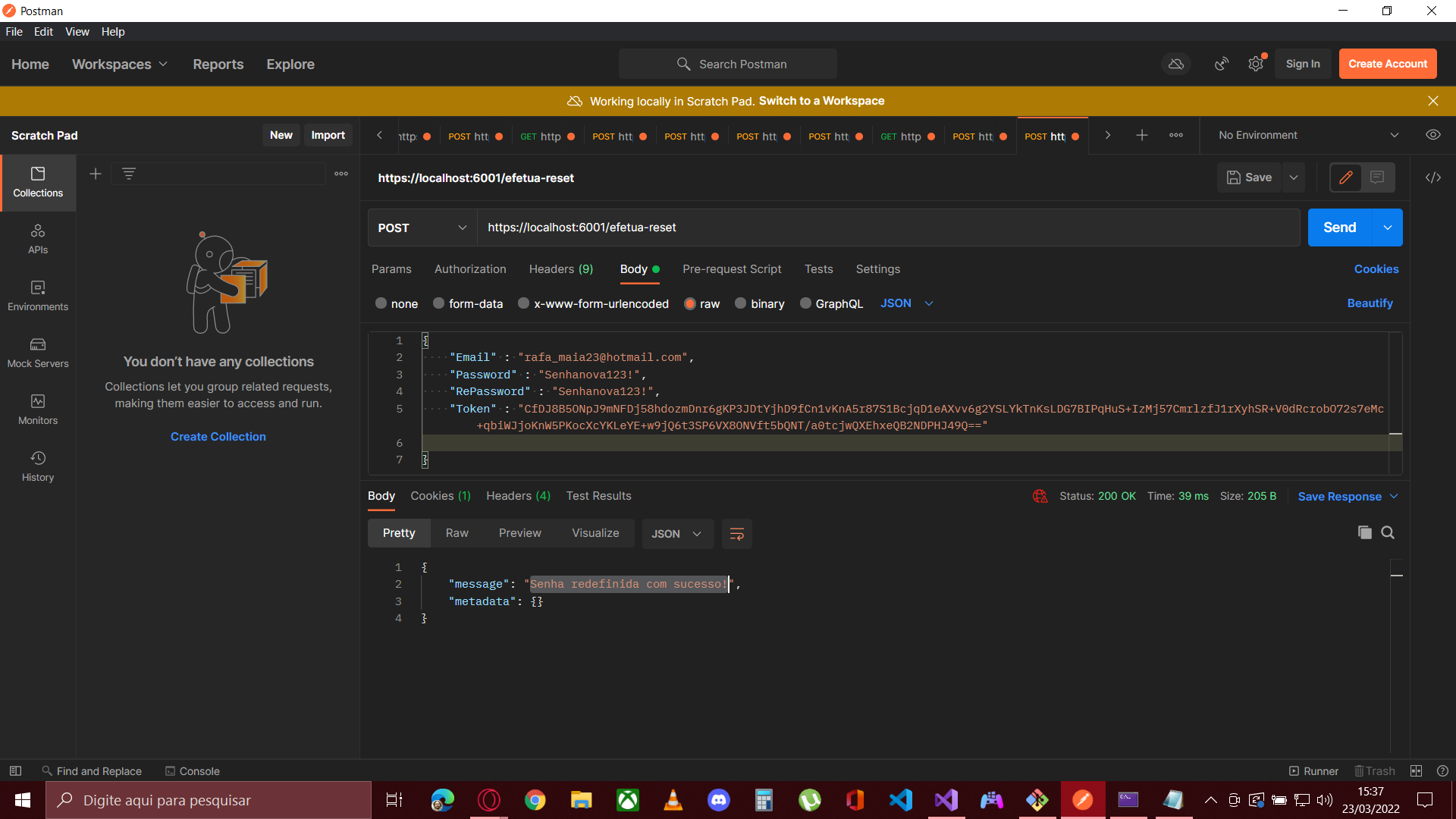Search the response with magnifier icon
This screenshot has width=1456, height=819.
(x=1388, y=532)
